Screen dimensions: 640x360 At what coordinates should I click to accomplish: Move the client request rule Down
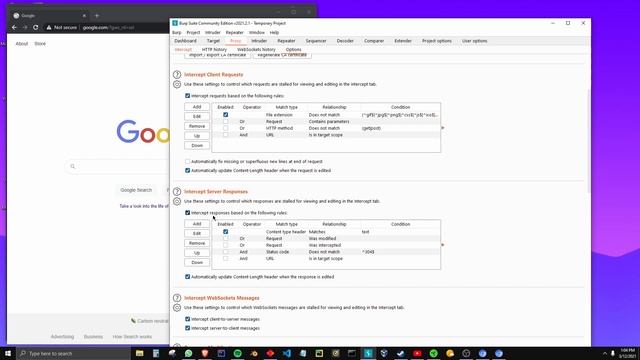(x=197, y=146)
